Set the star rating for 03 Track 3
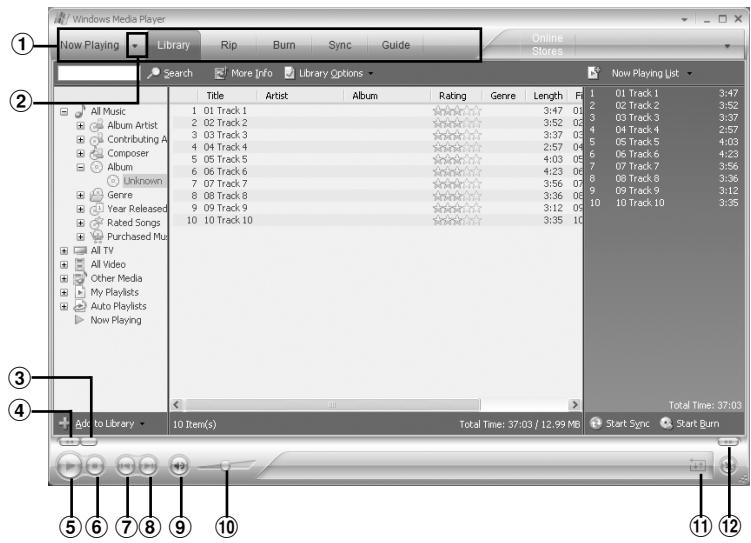This screenshot has width=751, height=543. [x=456, y=135]
